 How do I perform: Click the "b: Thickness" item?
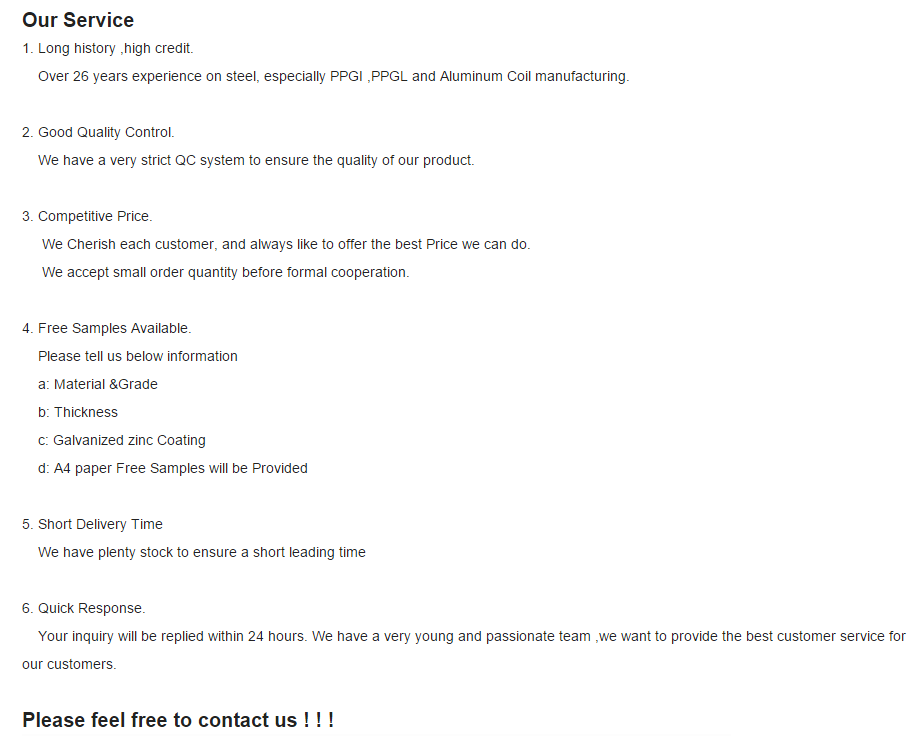78,412
